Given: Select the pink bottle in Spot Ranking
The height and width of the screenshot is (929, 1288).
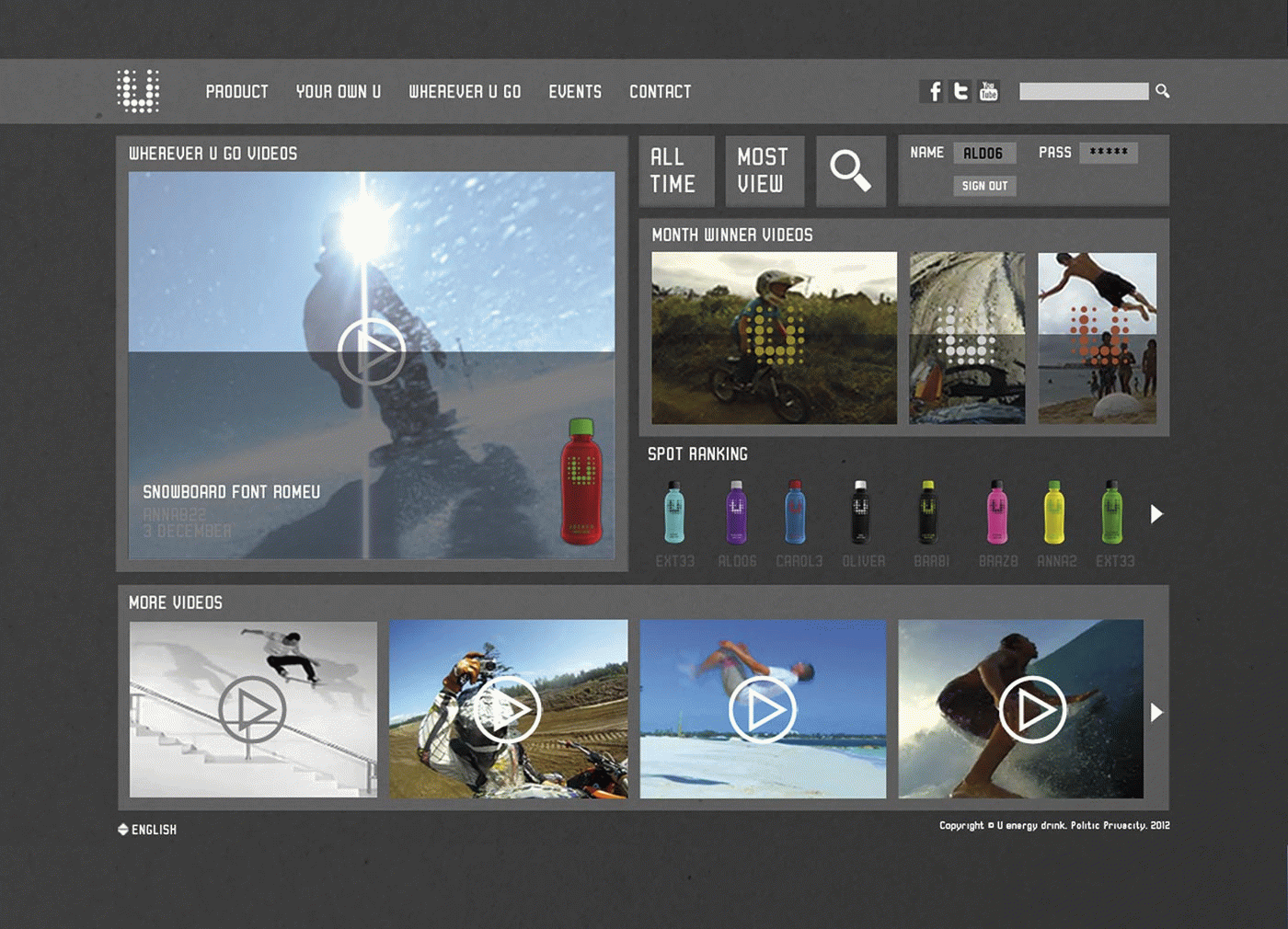Looking at the screenshot, I should tap(996, 513).
